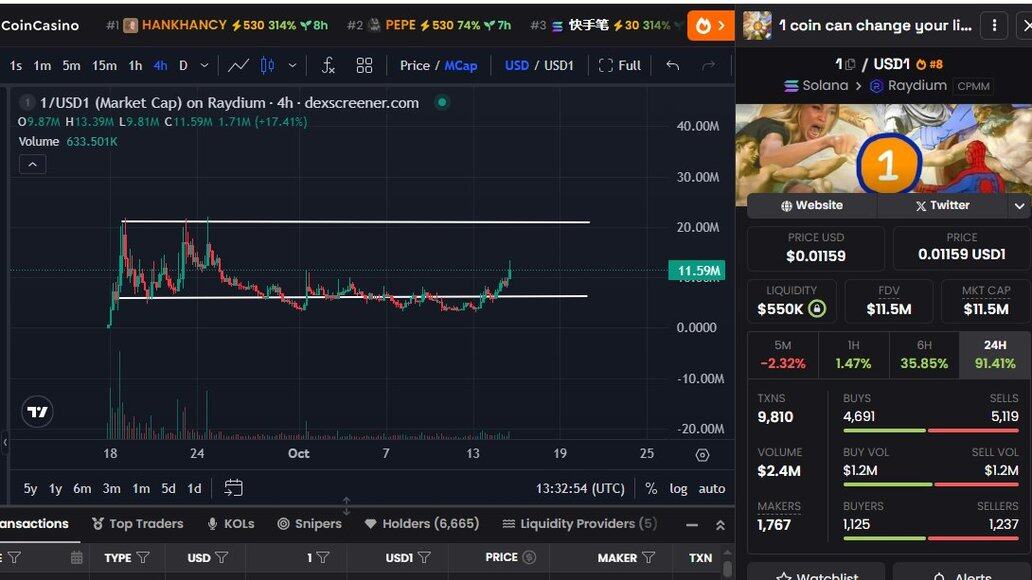The height and width of the screenshot is (580, 1032).
Task: Open chart settings gear on time axis
Action: coord(702,454)
